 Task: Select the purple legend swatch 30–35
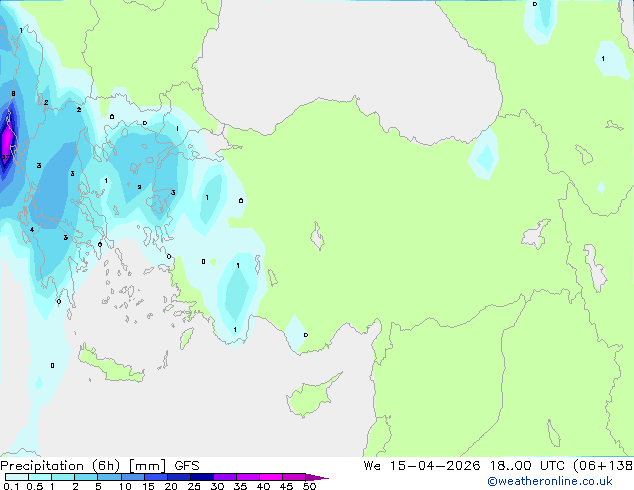coord(224,477)
